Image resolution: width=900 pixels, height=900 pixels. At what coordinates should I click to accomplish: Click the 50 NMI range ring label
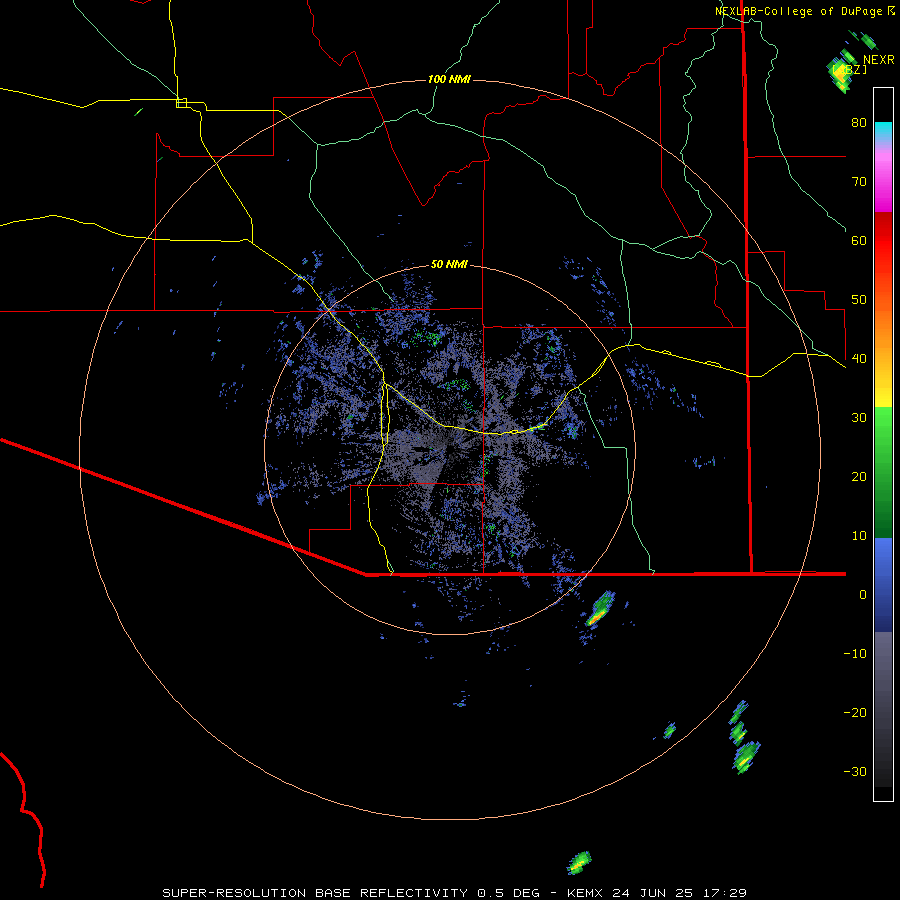449,264
